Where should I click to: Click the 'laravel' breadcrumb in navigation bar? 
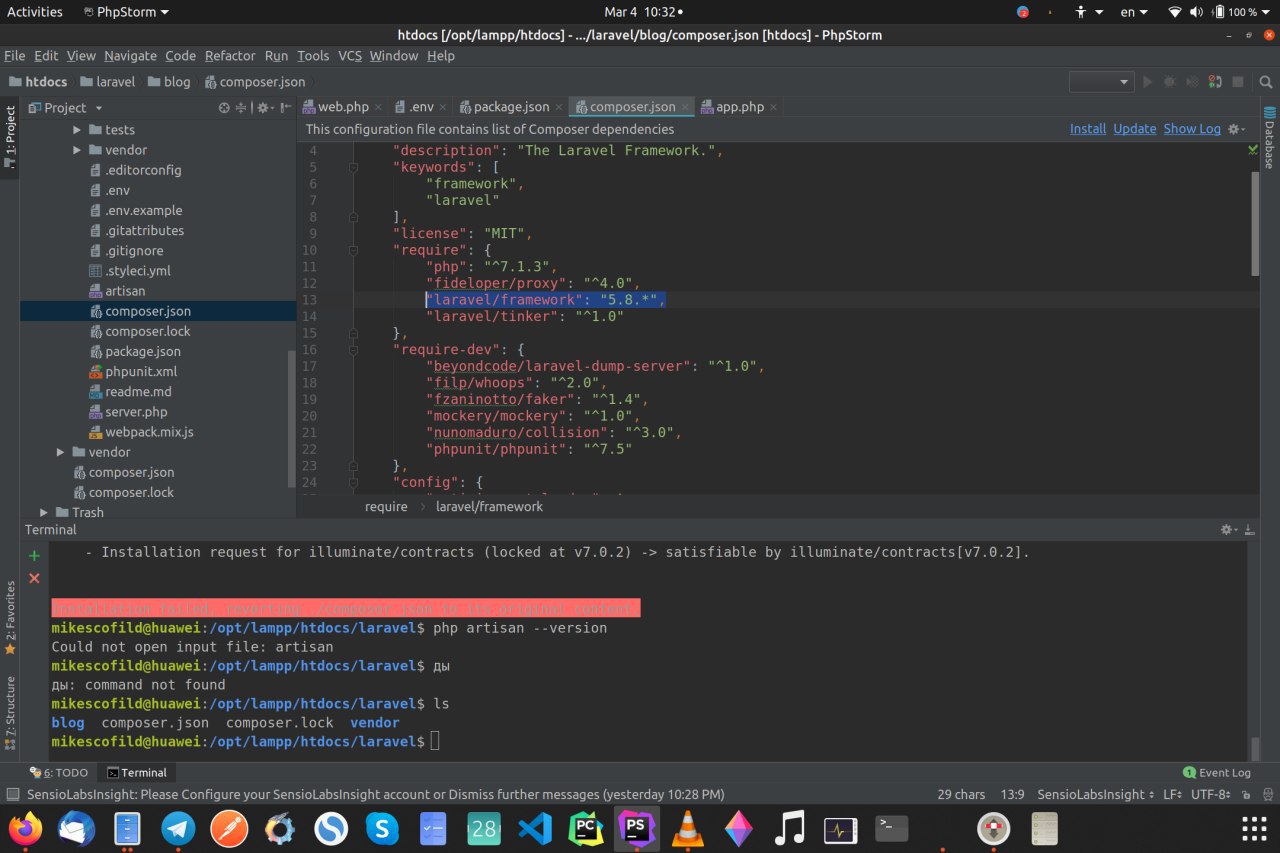pos(108,82)
